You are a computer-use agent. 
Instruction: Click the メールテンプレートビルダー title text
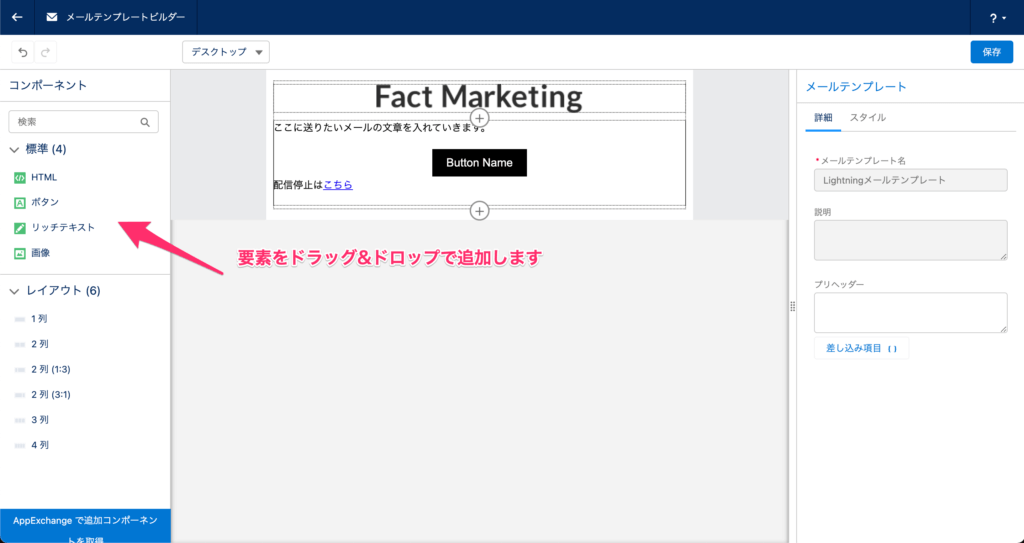click(x=125, y=17)
